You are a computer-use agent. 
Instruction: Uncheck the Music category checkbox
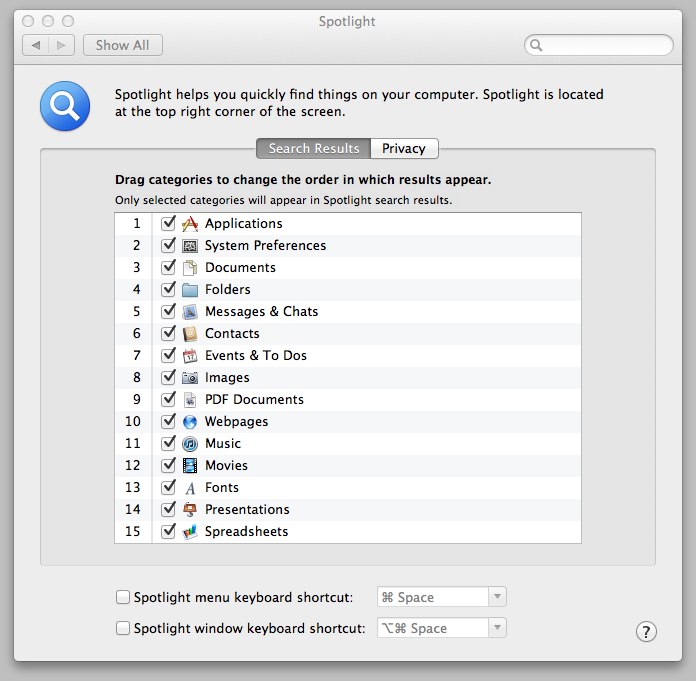(x=168, y=443)
